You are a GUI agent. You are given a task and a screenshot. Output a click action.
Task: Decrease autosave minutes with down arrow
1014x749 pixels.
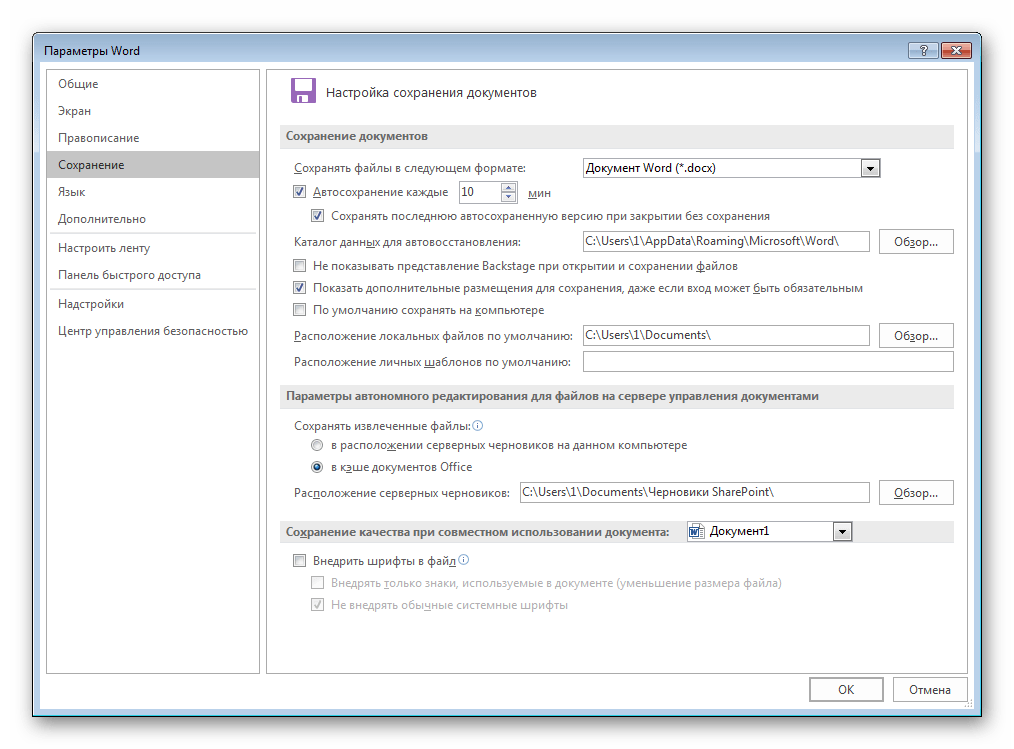coord(509,197)
